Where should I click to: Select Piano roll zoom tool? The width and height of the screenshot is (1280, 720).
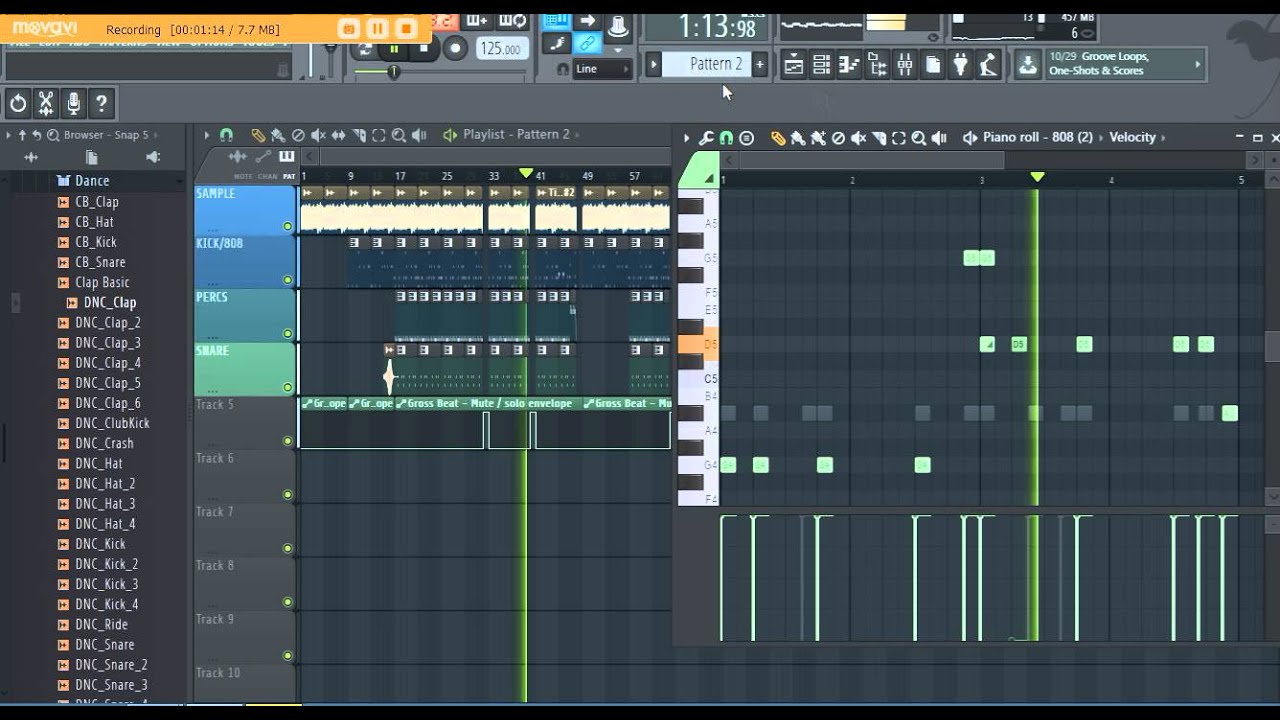click(x=918, y=138)
